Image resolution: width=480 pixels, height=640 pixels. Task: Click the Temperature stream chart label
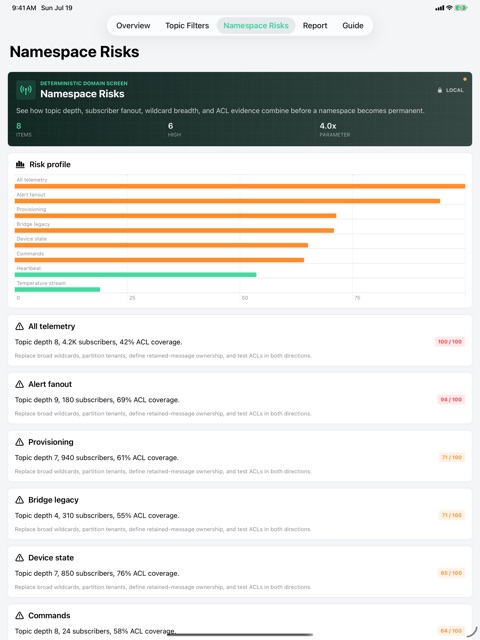coord(41,283)
